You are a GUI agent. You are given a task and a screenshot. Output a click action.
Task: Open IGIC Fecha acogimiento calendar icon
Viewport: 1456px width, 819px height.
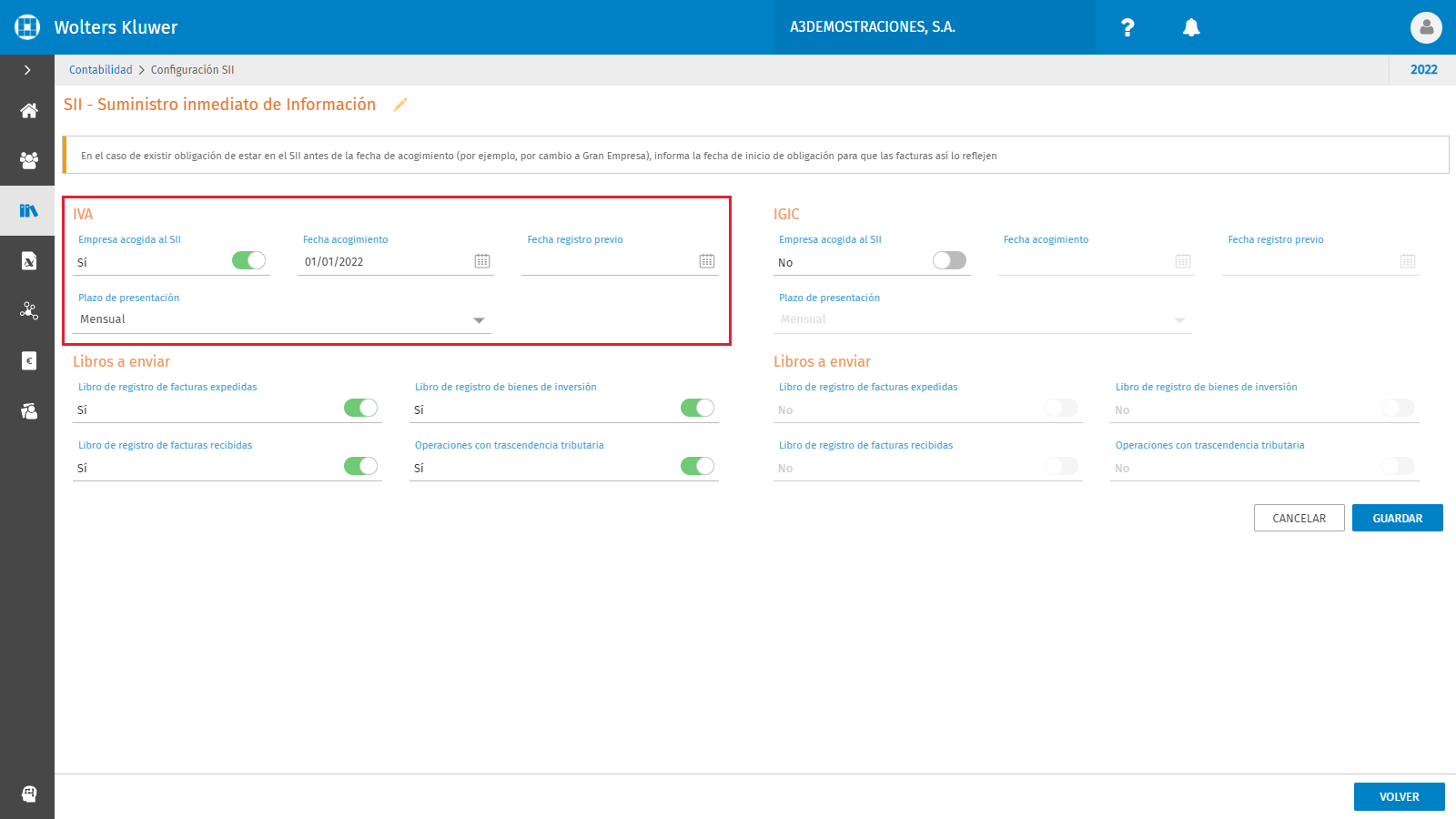coord(1183,261)
